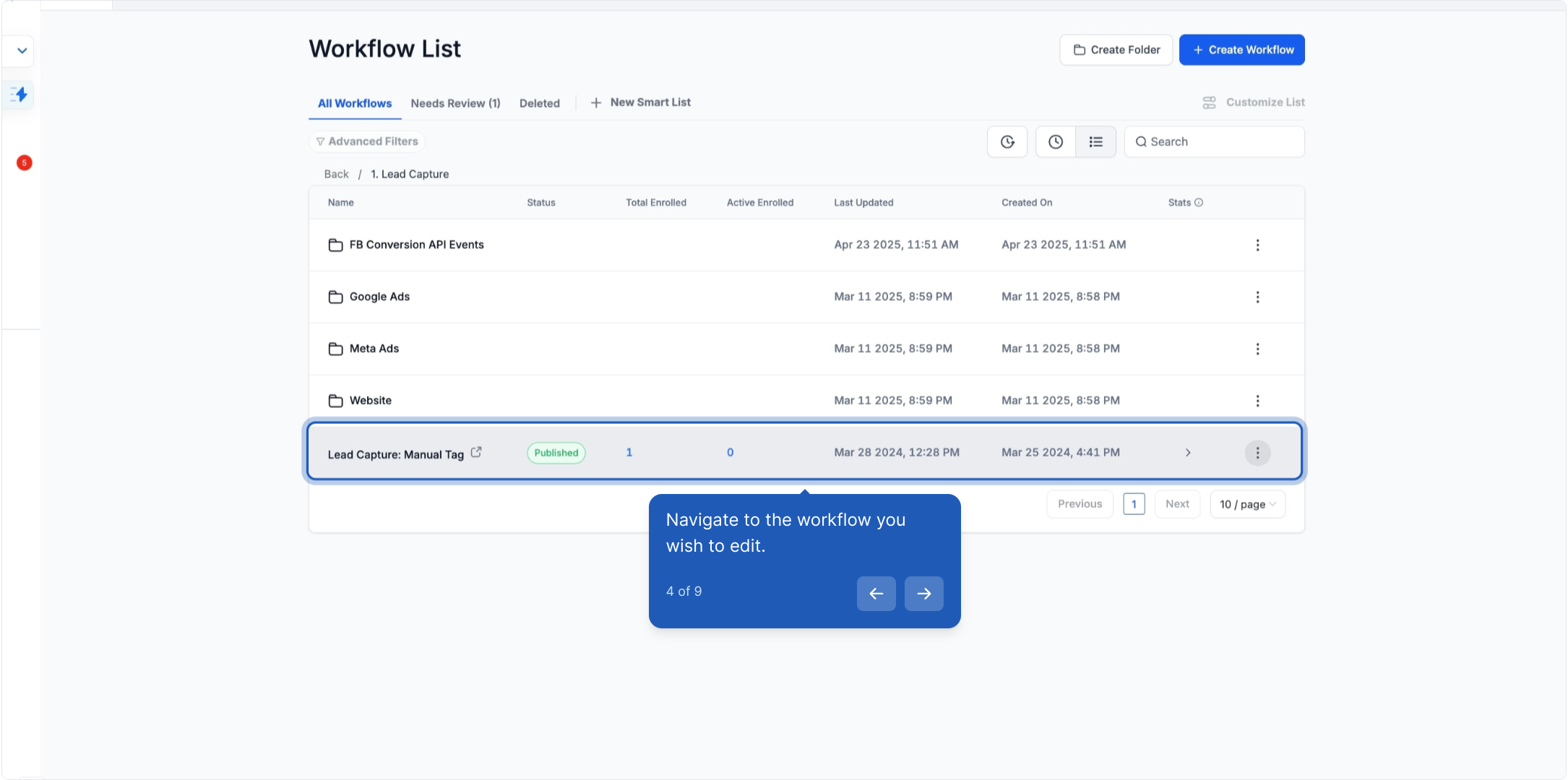Click the Status column header
Screen dimensions: 1568x780
pyautogui.click(x=541, y=203)
